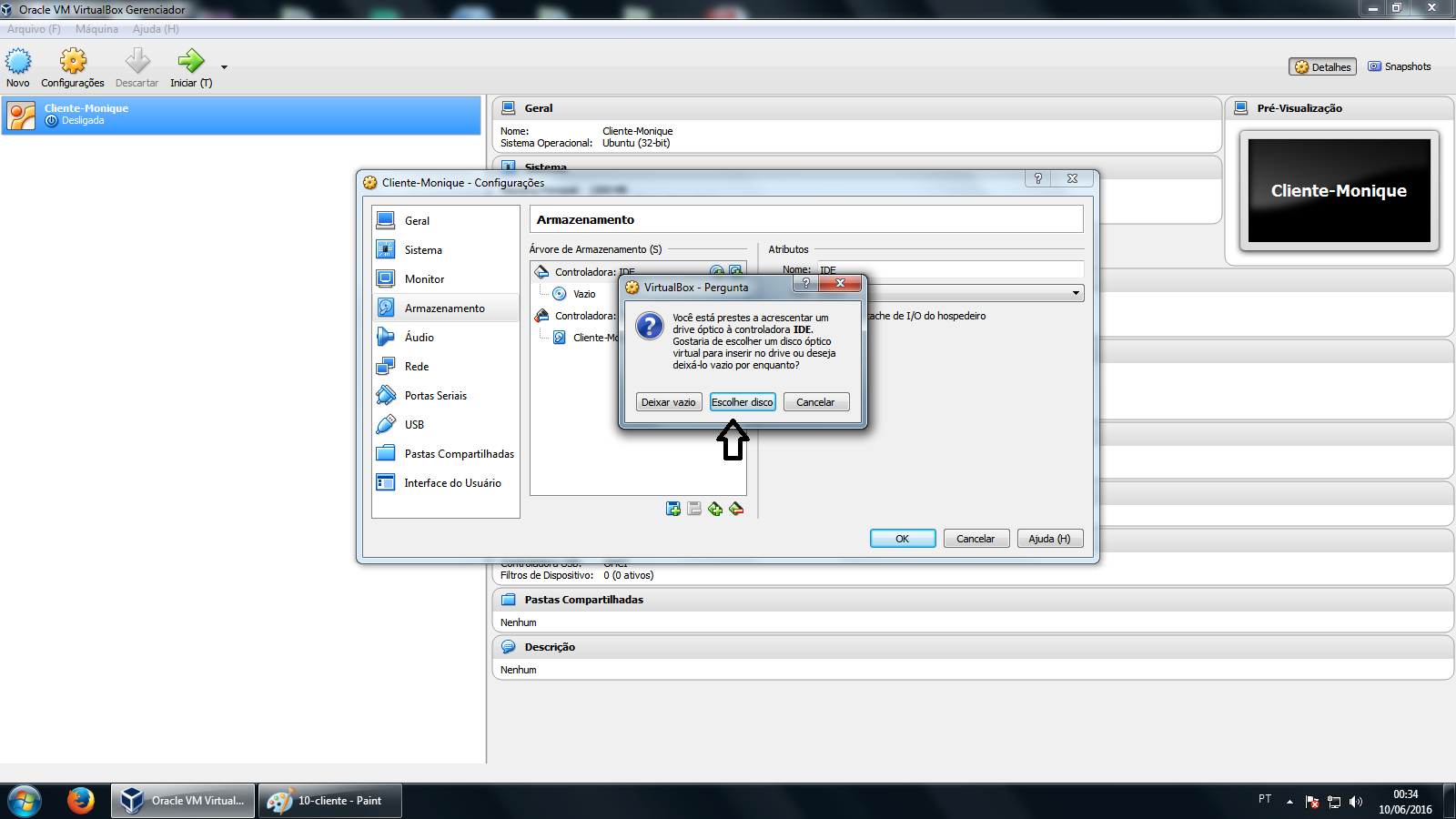Open Armazenamento disk category

point(445,308)
